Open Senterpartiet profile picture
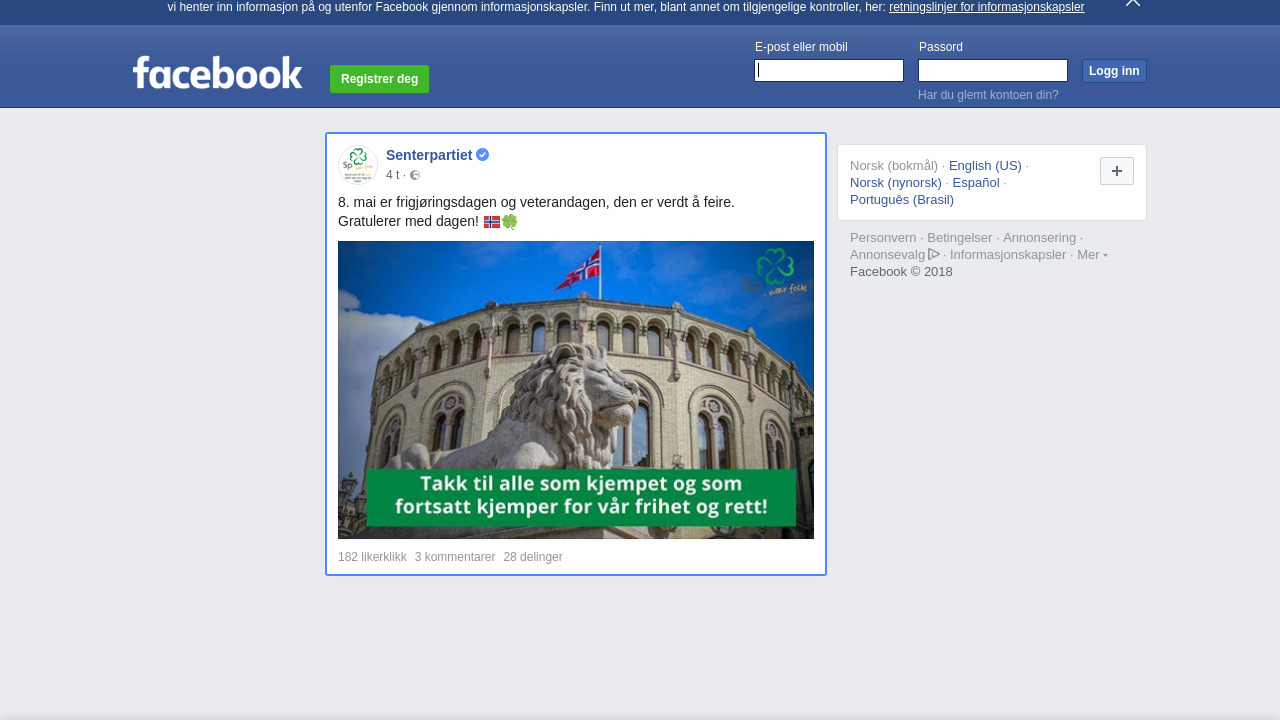Image resolution: width=1280 pixels, height=720 pixels. [x=358, y=165]
